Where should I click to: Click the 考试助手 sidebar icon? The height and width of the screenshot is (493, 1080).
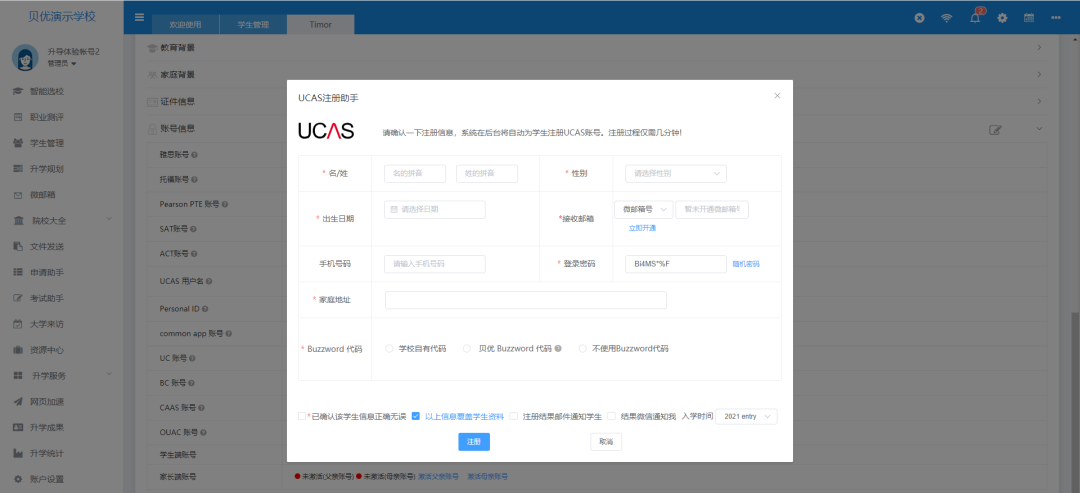point(19,298)
